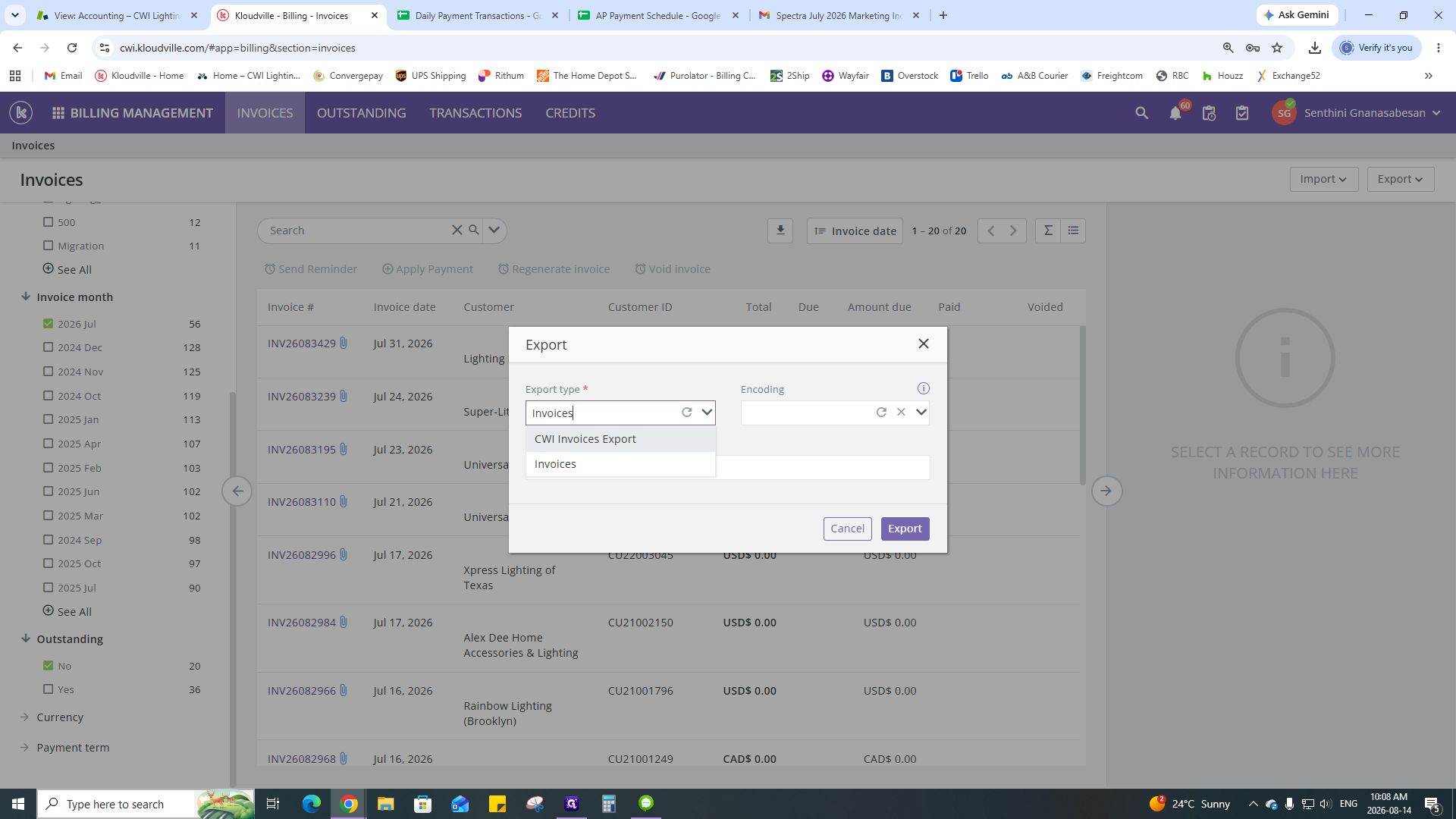Screen dimensions: 1456x819
Task: Switch to the Outstanding tab
Action: (x=361, y=113)
